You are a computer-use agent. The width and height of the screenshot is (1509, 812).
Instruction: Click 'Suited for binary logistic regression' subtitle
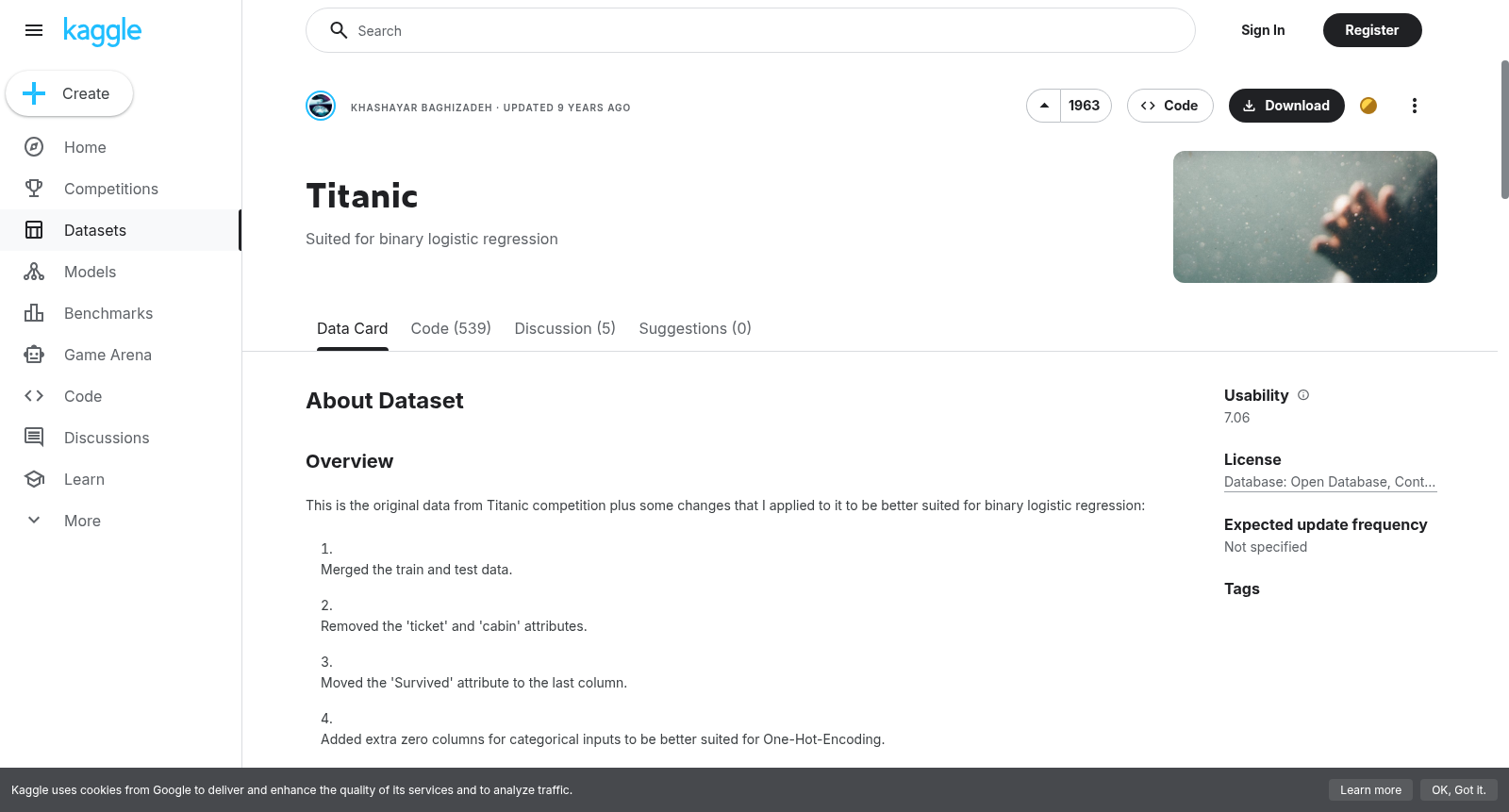point(432,240)
